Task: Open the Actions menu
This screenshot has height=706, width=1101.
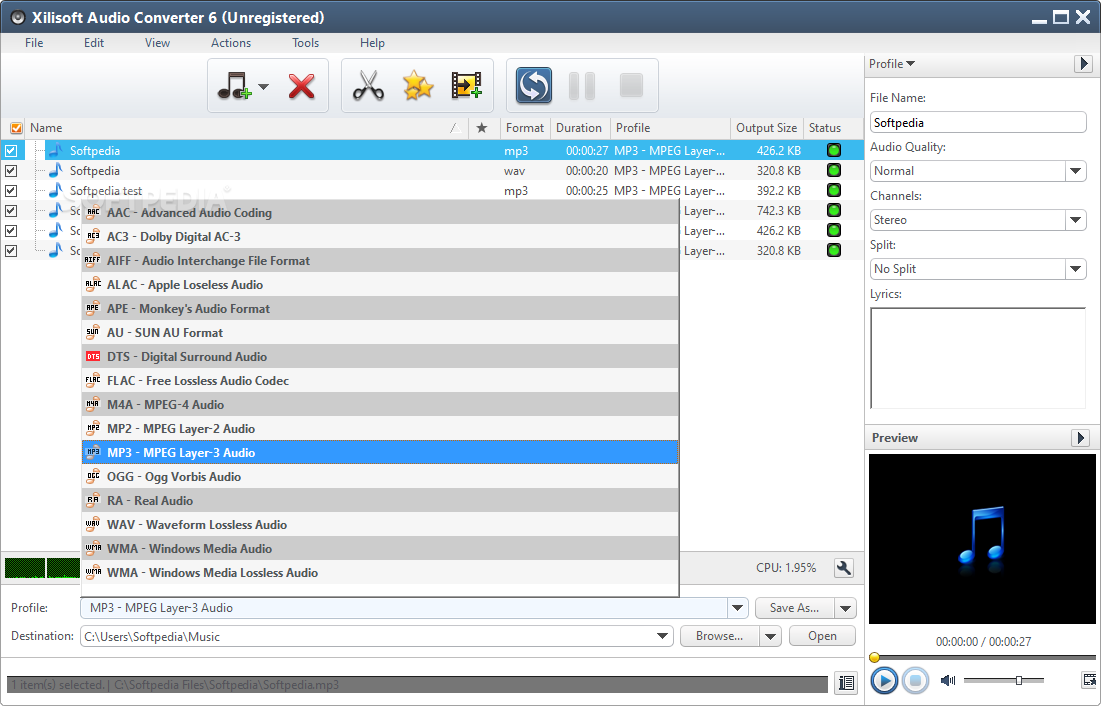Action: pyautogui.click(x=231, y=43)
